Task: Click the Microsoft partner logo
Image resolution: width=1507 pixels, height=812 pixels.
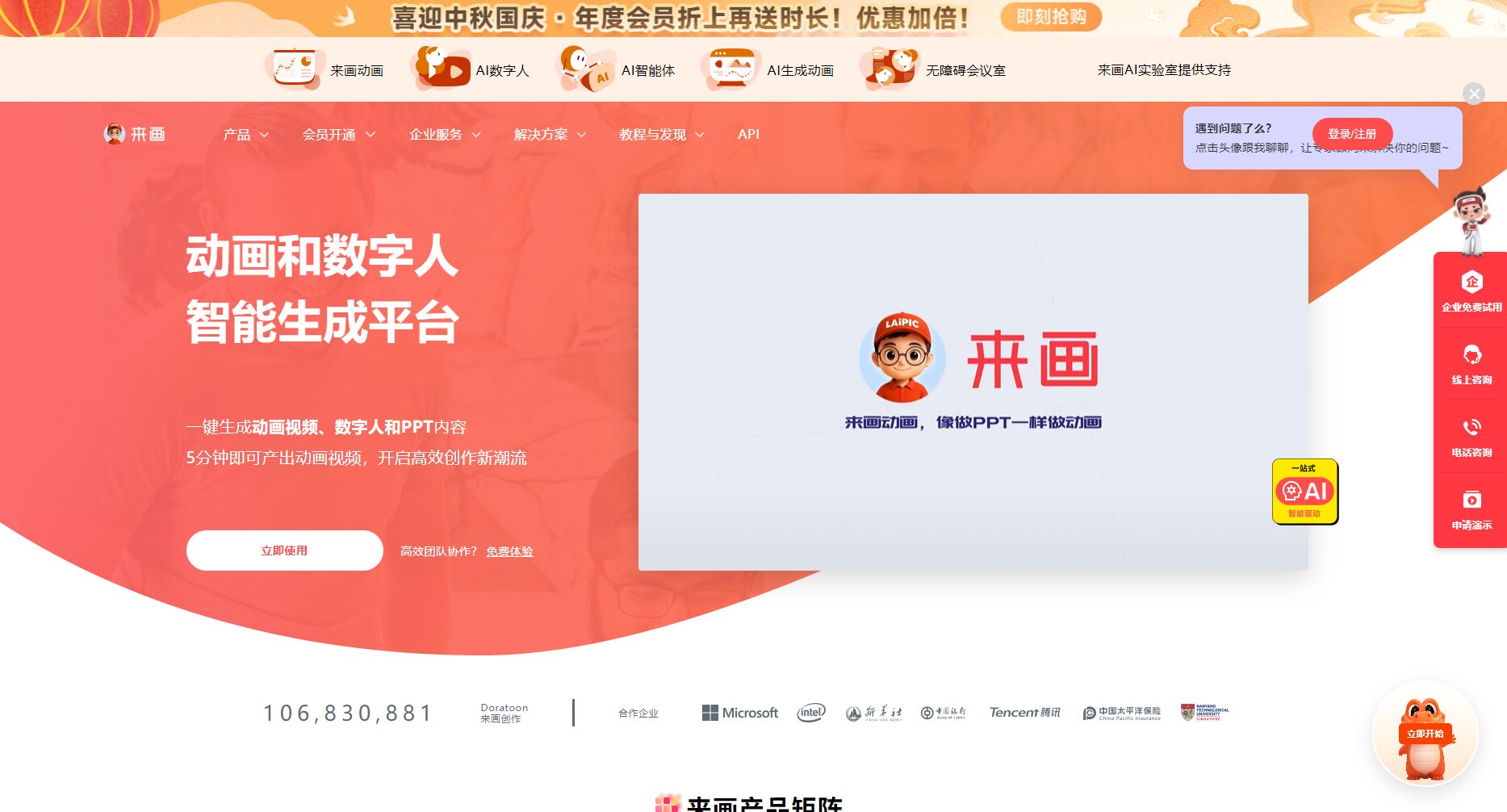Action: pyautogui.click(x=740, y=713)
